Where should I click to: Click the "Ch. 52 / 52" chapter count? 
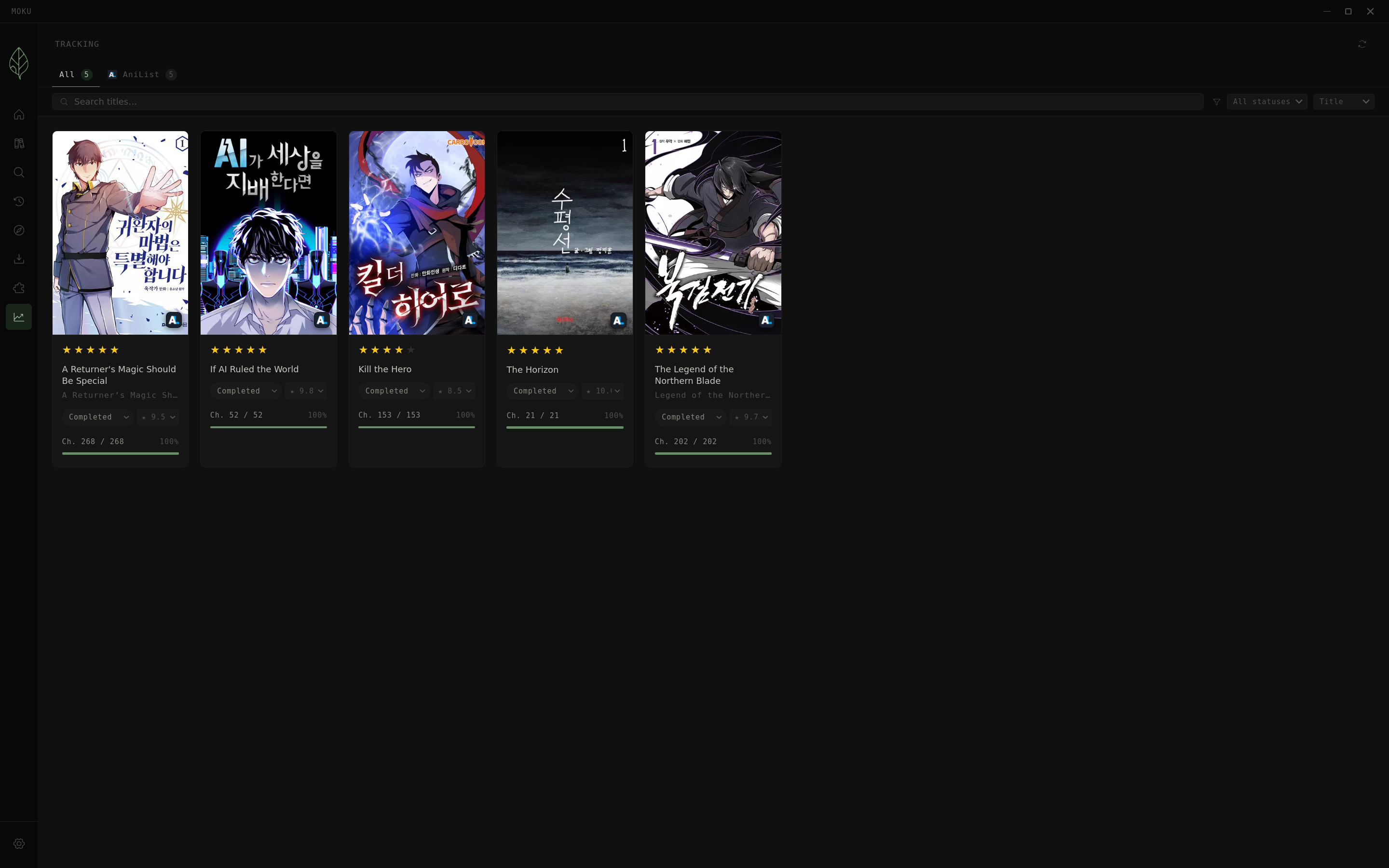(x=236, y=415)
